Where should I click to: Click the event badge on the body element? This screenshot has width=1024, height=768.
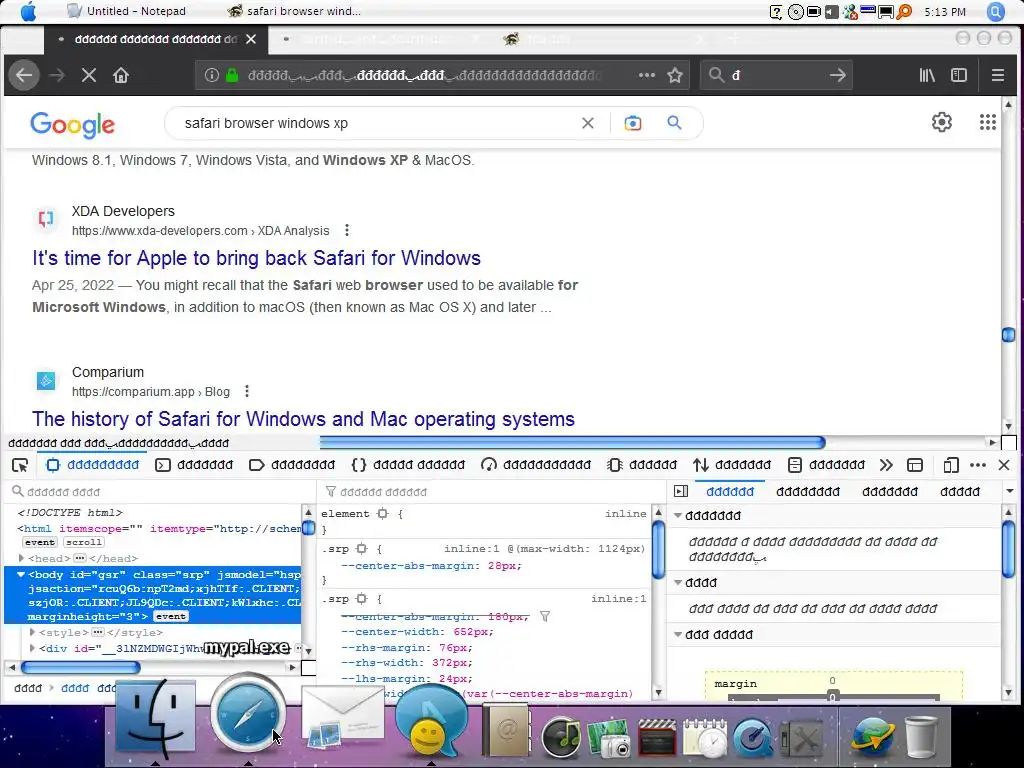click(171, 616)
